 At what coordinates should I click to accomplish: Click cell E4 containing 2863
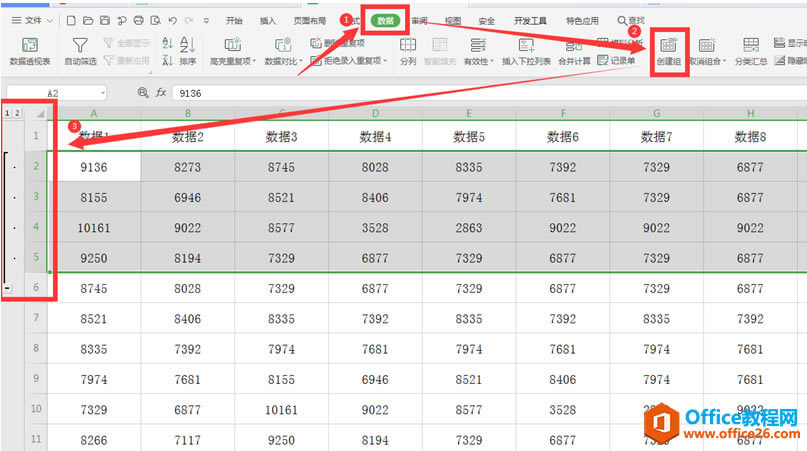(x=469, y=228)
